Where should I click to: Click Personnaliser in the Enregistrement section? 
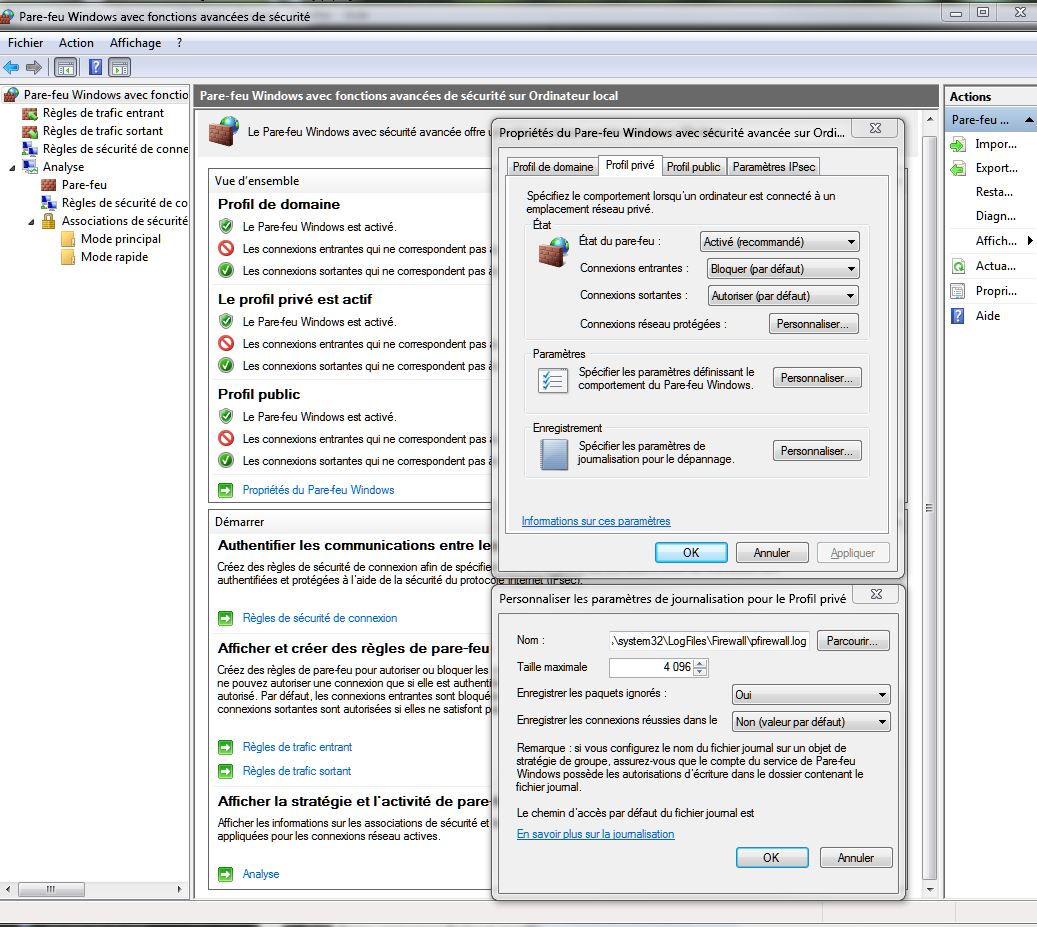[x=817, y=451]
